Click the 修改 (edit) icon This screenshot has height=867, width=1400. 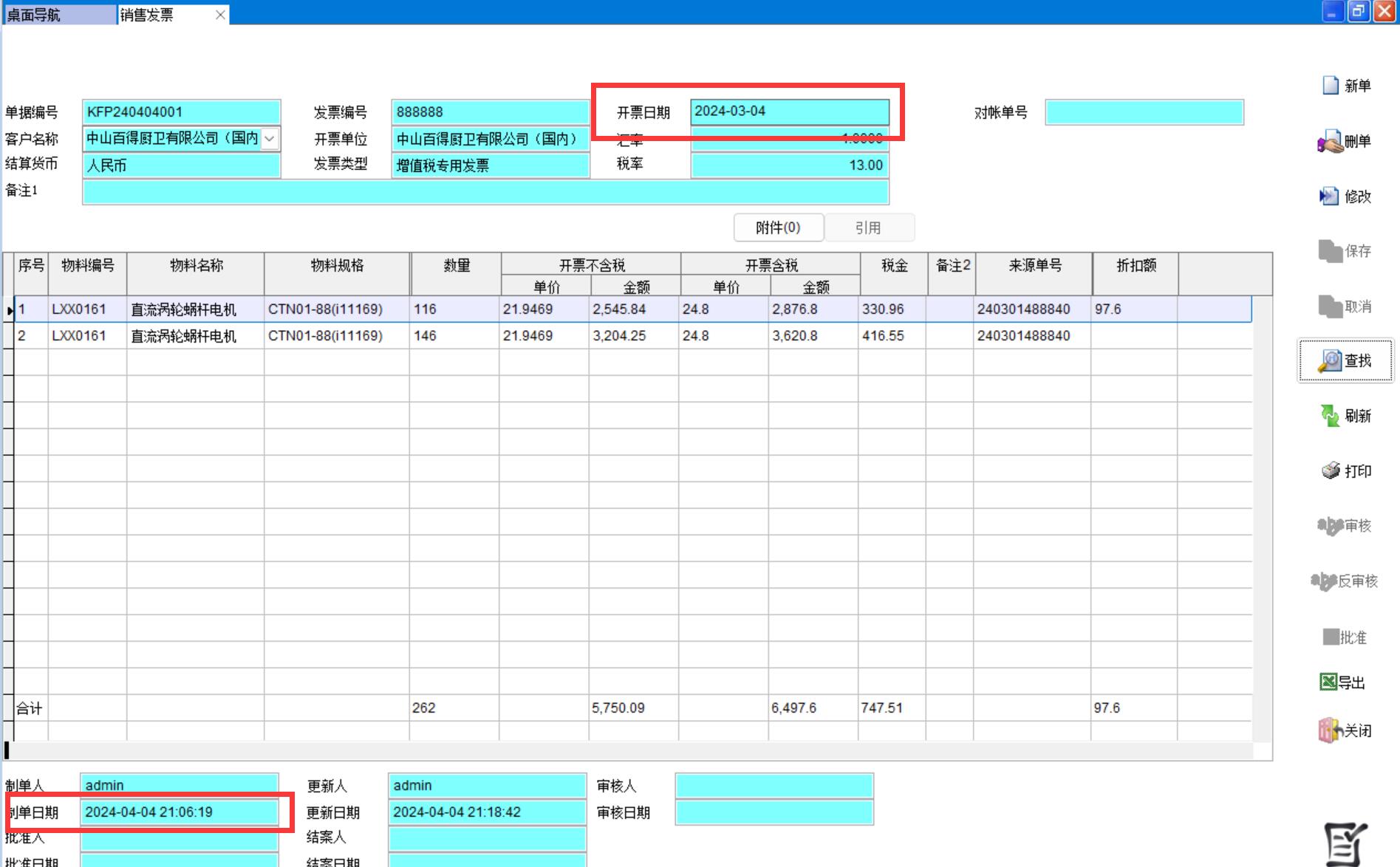pos(1329,196)
